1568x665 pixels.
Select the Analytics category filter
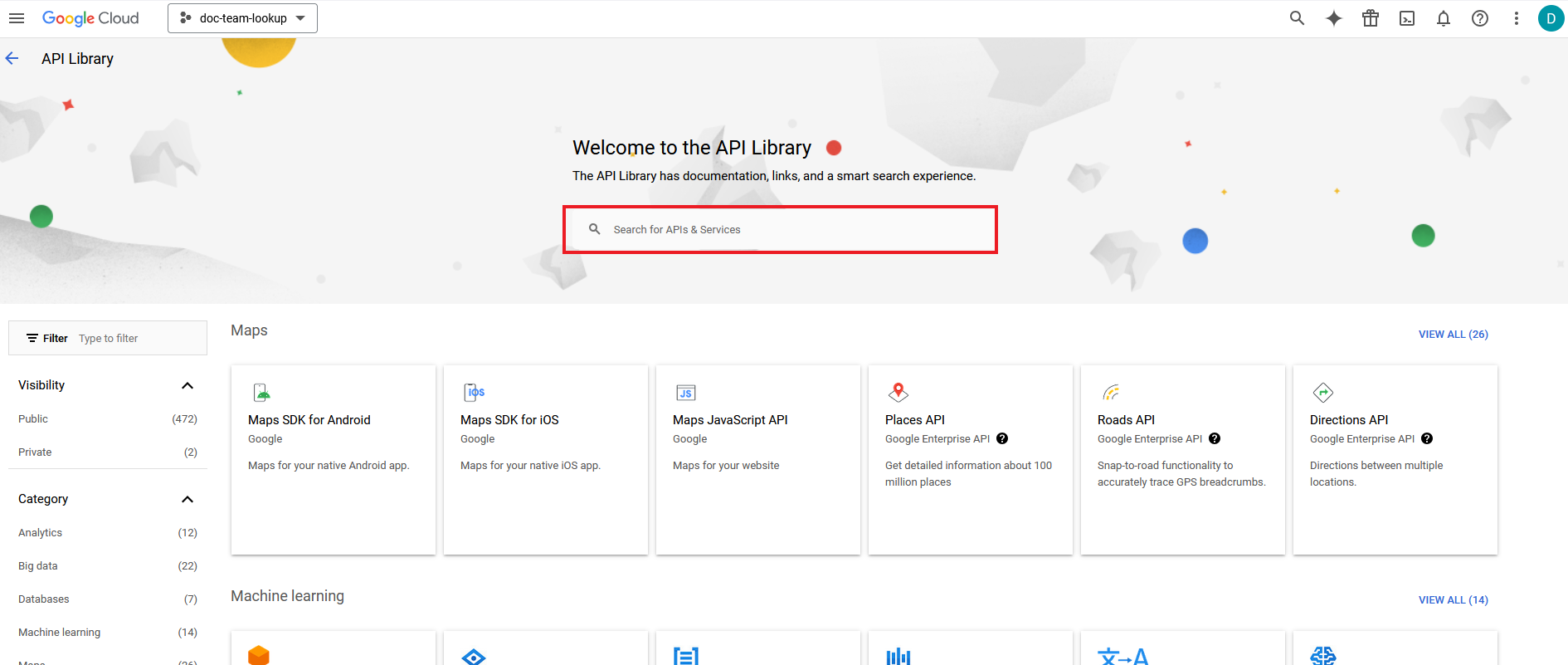tap(40, 533)
